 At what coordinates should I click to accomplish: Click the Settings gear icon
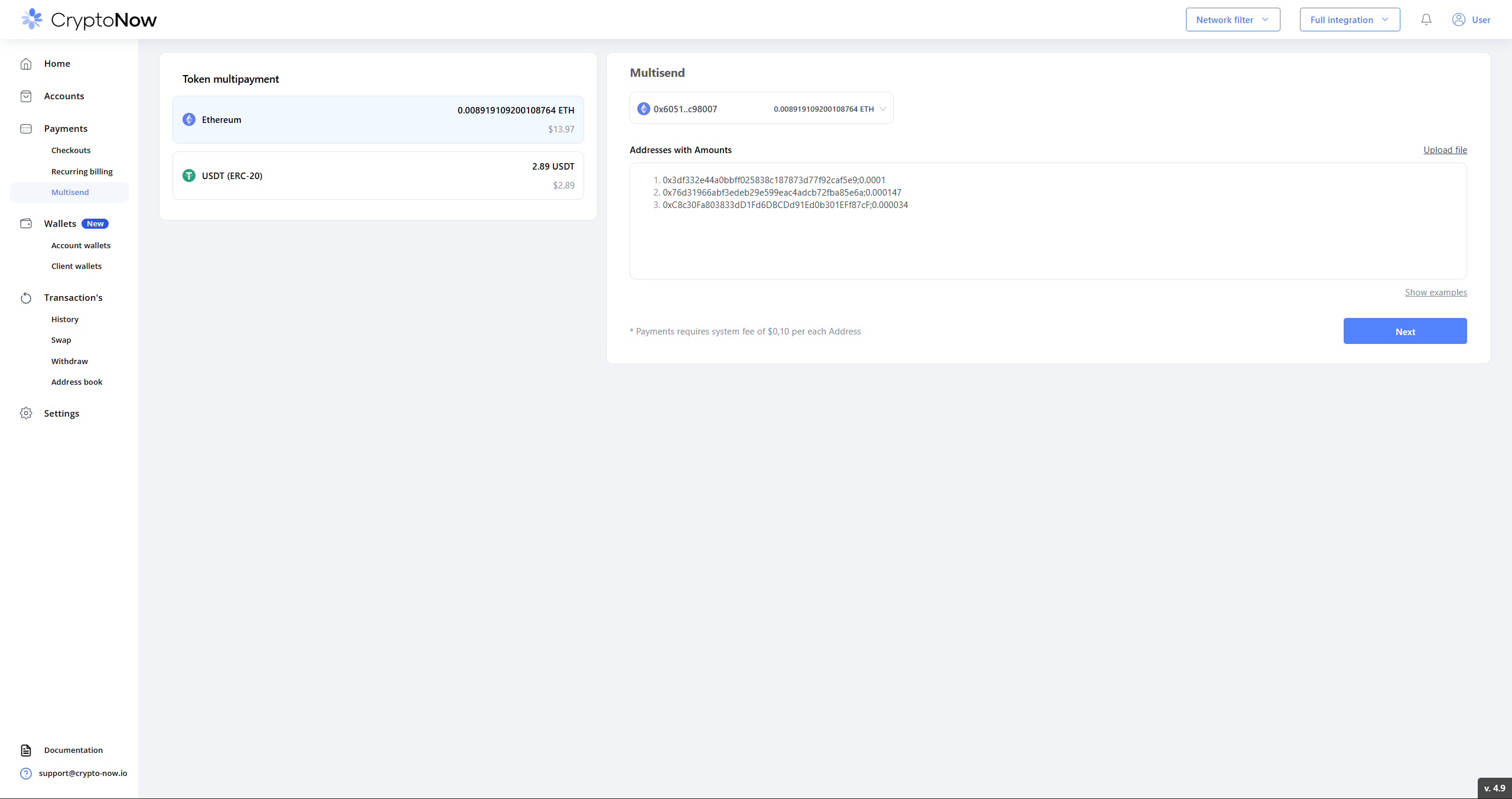(26, 413)
